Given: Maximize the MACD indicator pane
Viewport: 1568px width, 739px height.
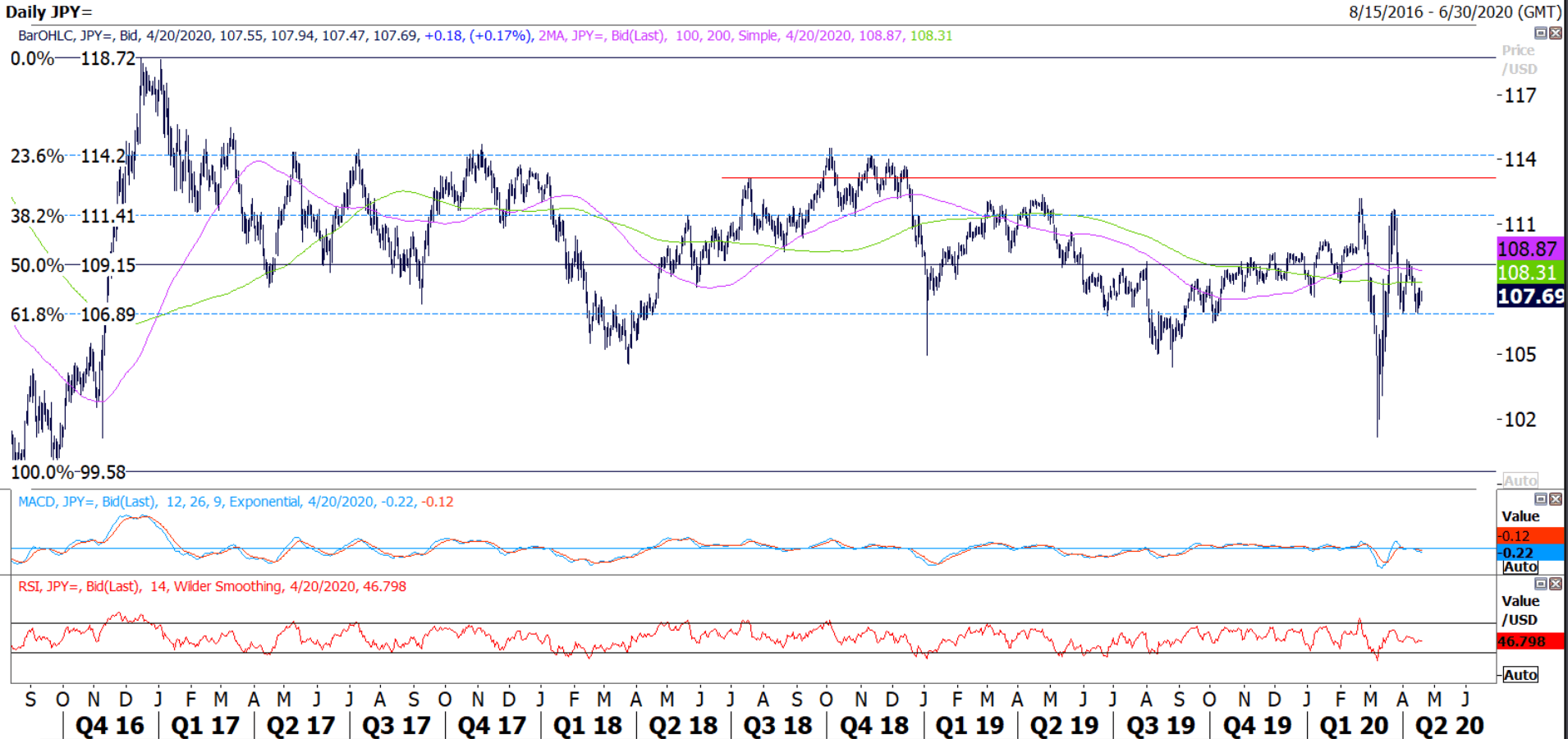Looking at the screenshot, I should click(1541, 499).
